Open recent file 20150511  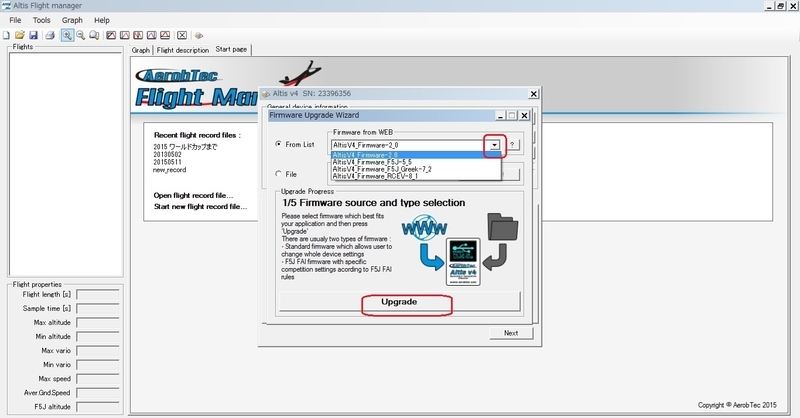coord(167,162)
